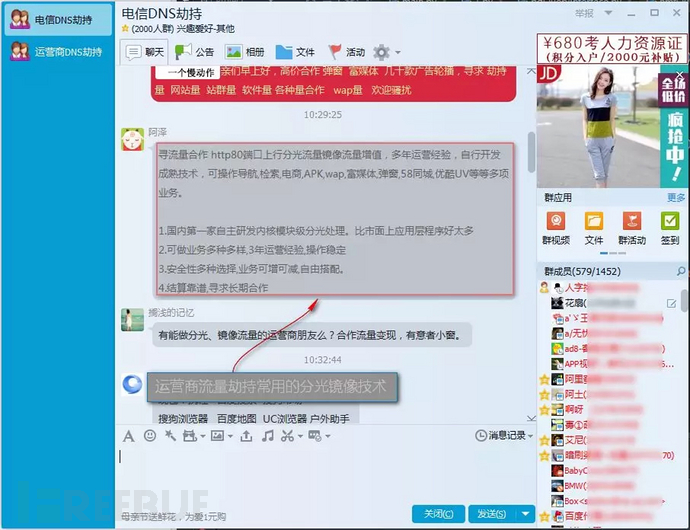Click the chat scroll-up arrow
This screenshot has width=690, height=530.
pyautogui.click(x=531, y=71)
